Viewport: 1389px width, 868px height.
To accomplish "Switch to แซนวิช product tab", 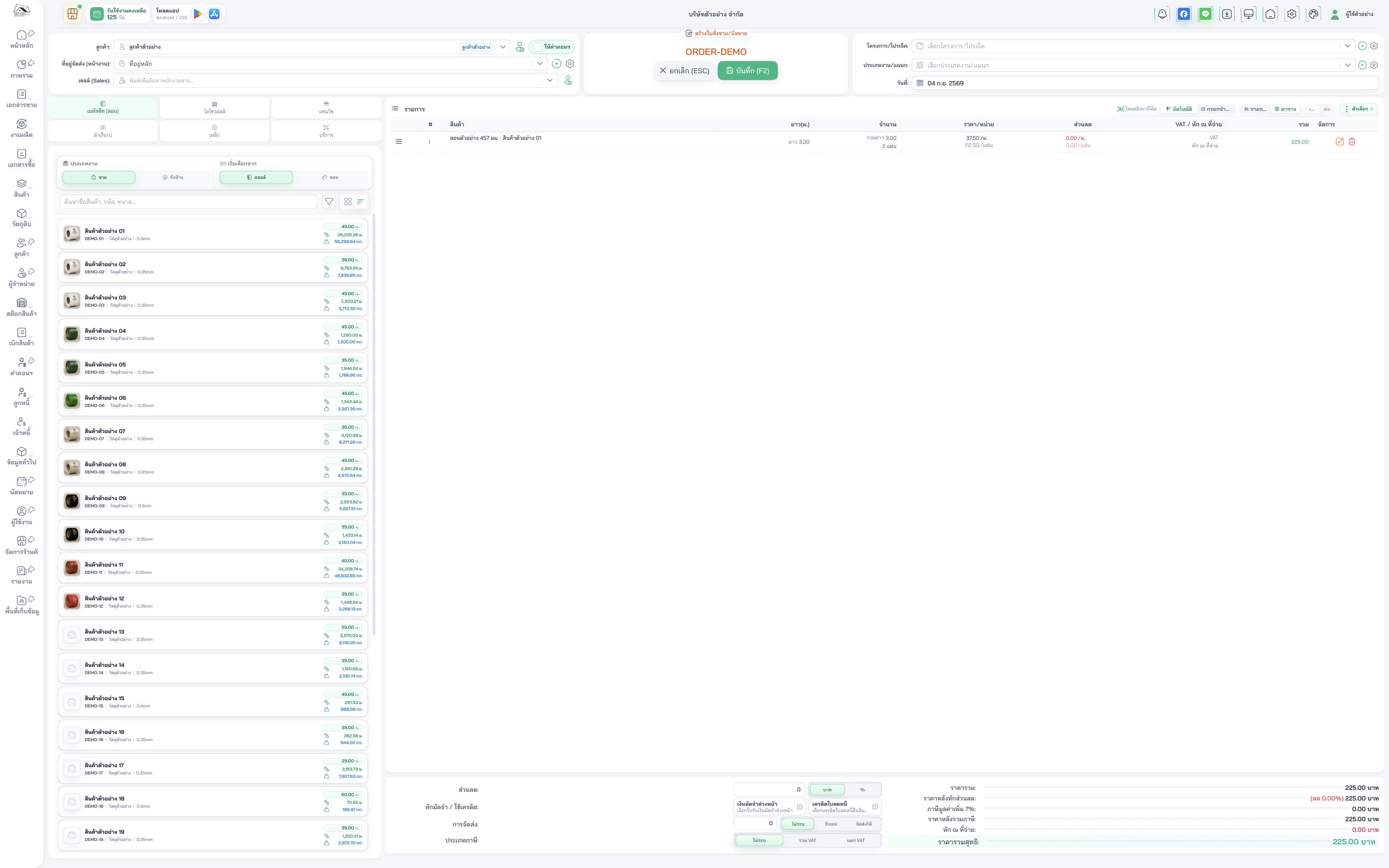I will (326, 108).
